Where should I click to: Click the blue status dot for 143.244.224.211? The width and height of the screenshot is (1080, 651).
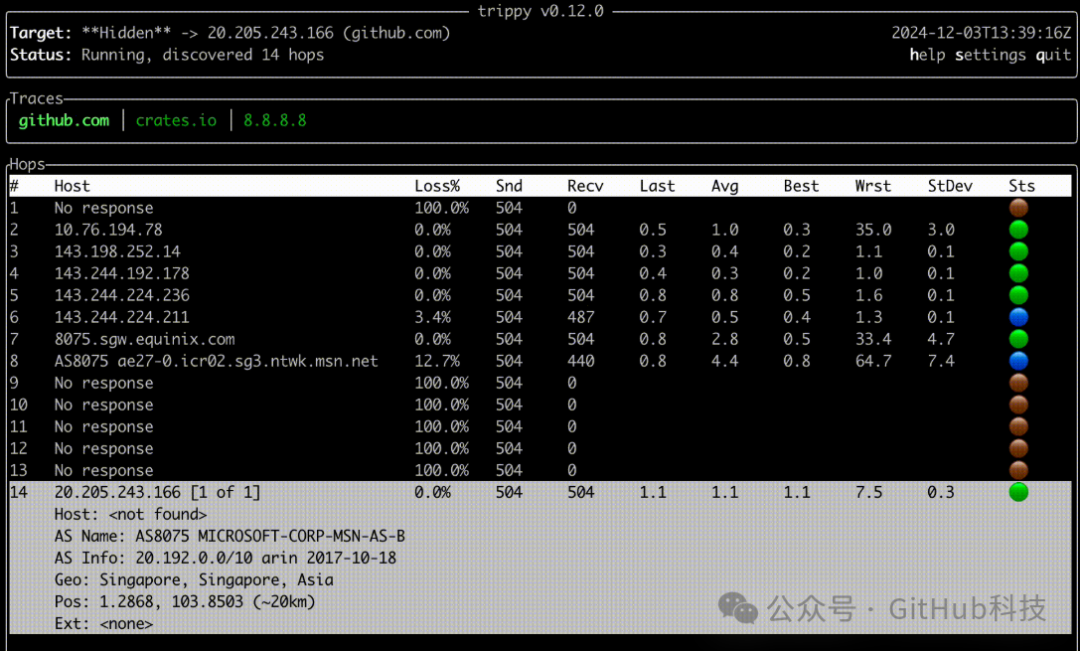tap(1019, 317)
